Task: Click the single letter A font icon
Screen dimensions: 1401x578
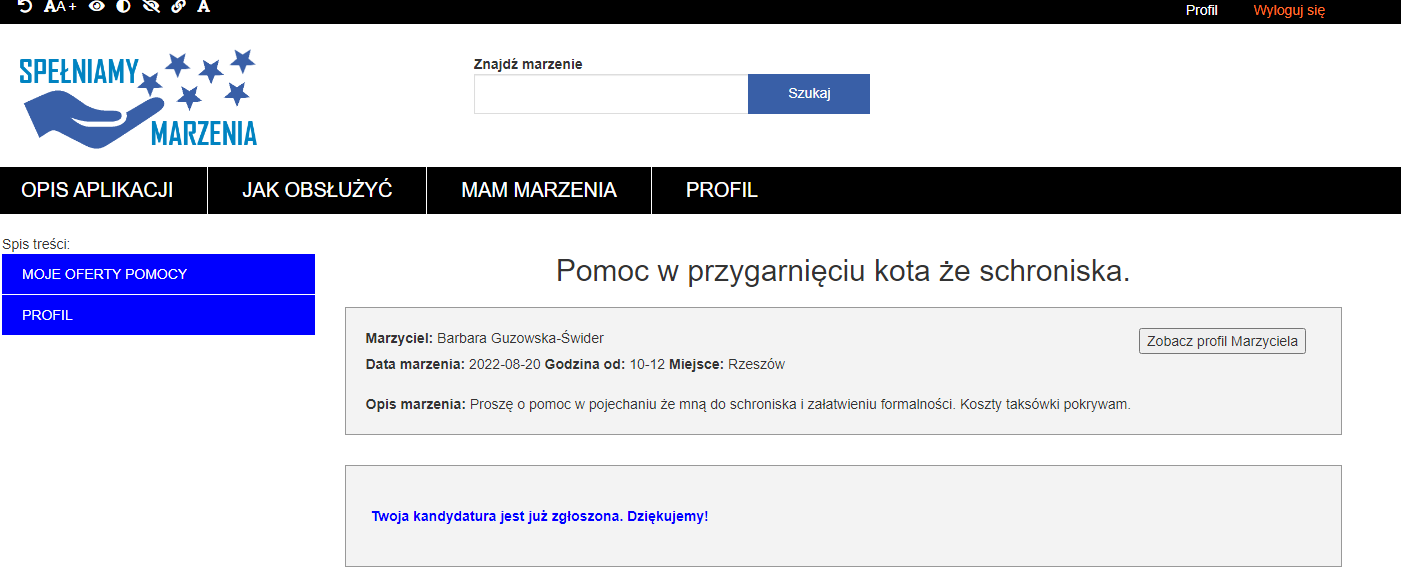Action: [x=204, y=7]
